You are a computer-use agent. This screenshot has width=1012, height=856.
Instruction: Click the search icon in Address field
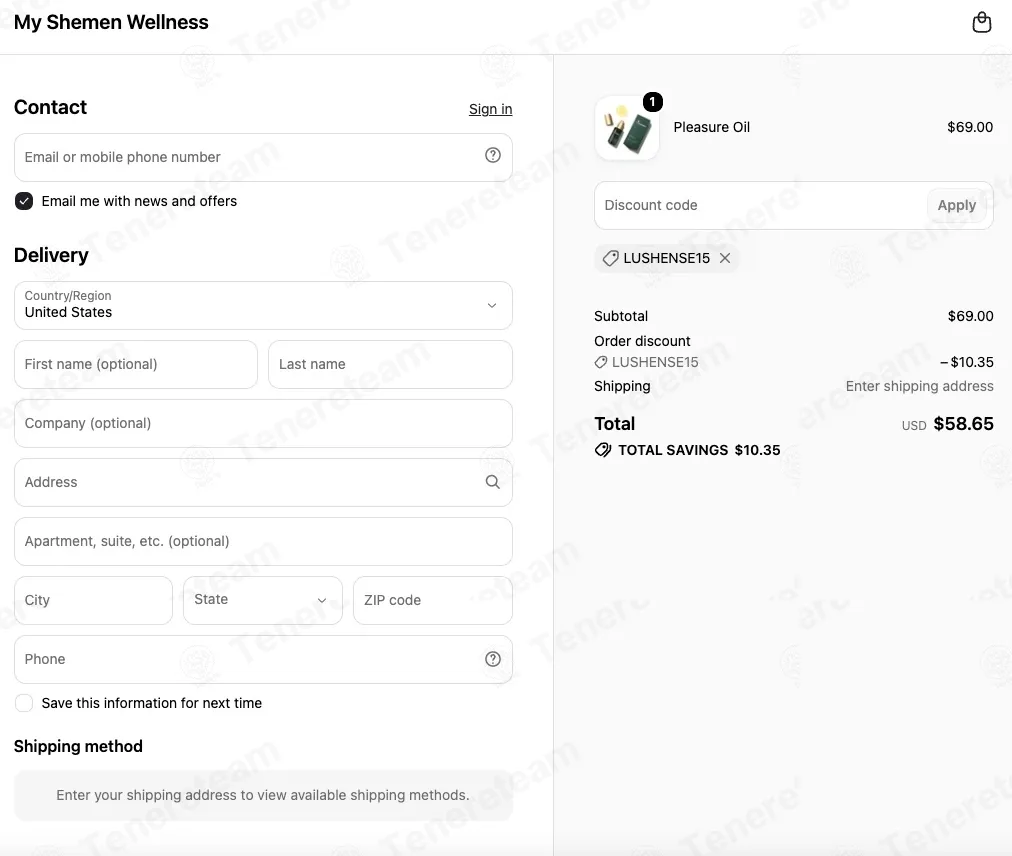point(492,482)
